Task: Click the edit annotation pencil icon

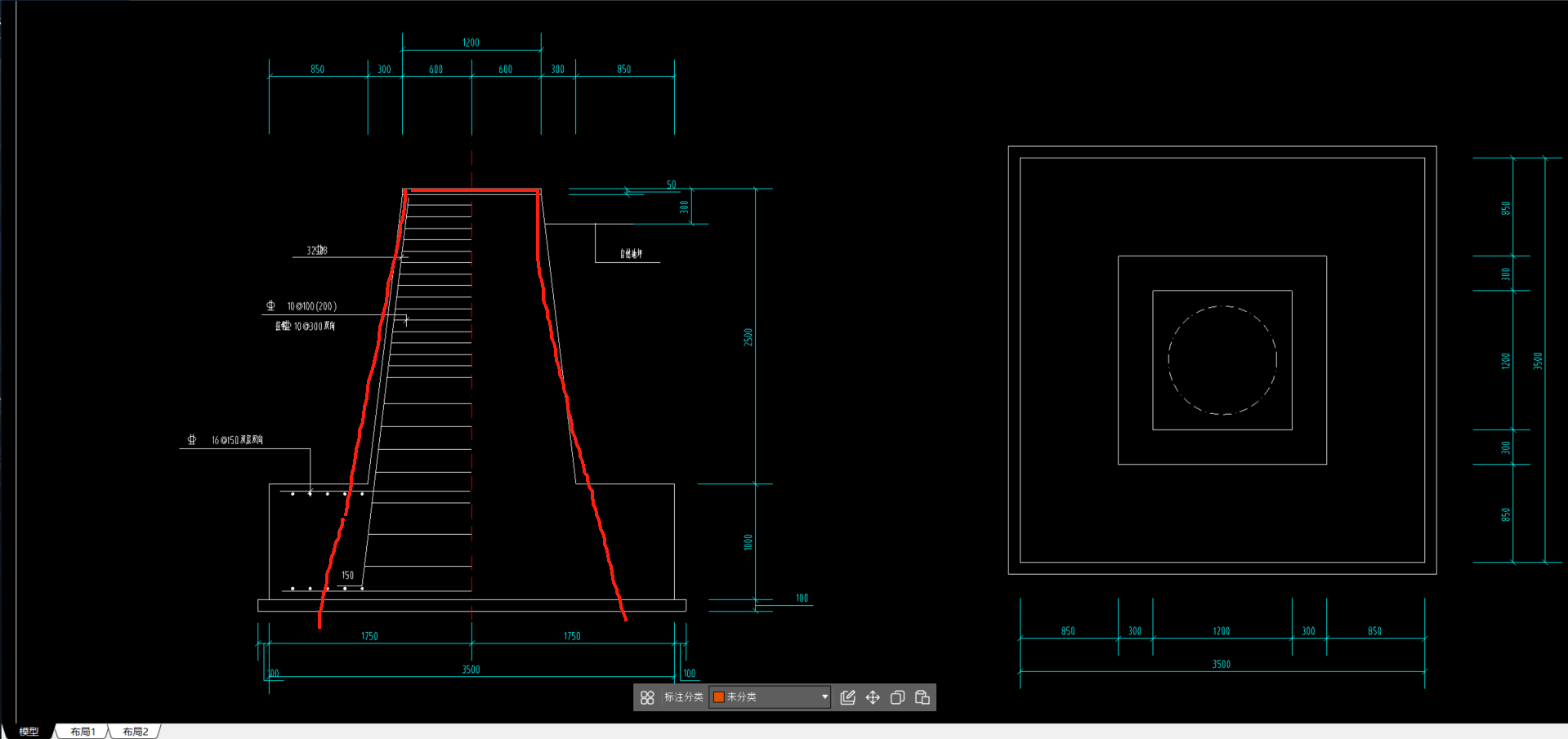Action: (x=847, y=697)
